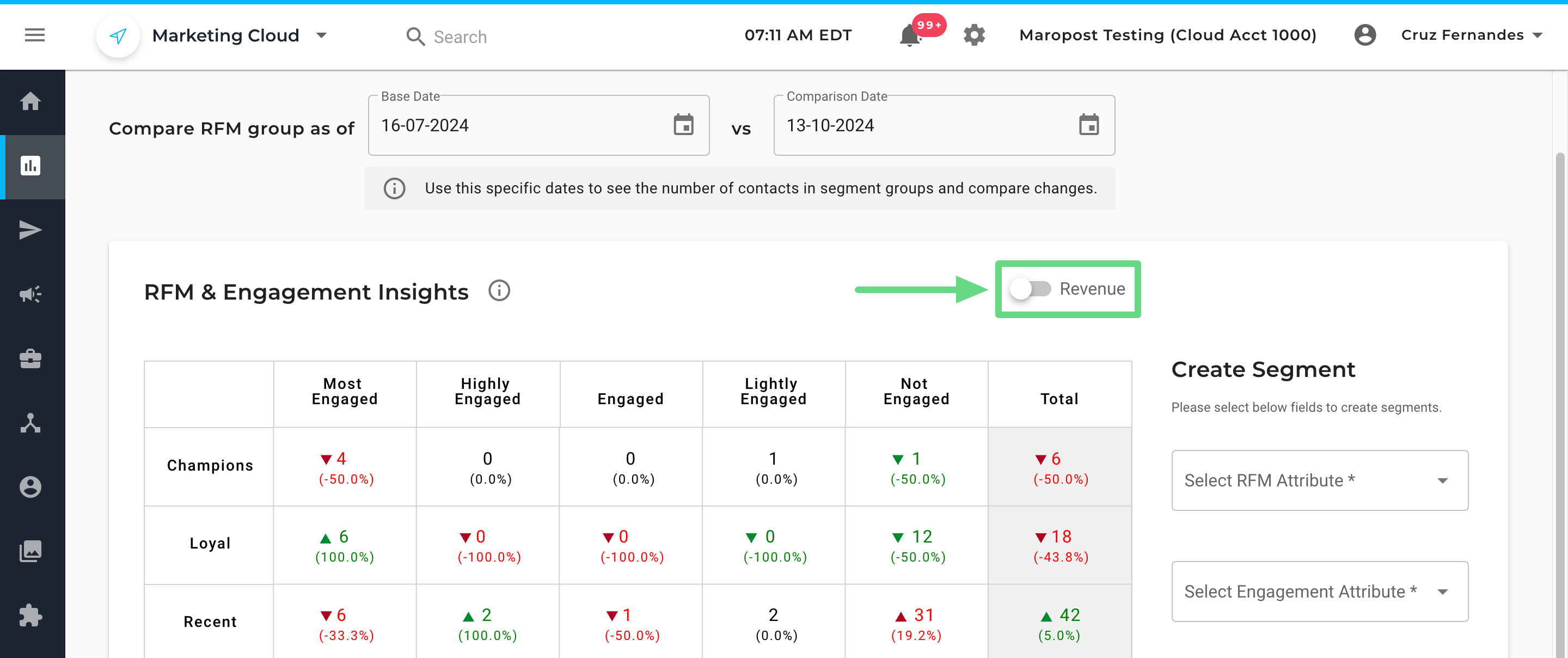
Task: Open the Base Date calendar picker
Action: (684, 125)
